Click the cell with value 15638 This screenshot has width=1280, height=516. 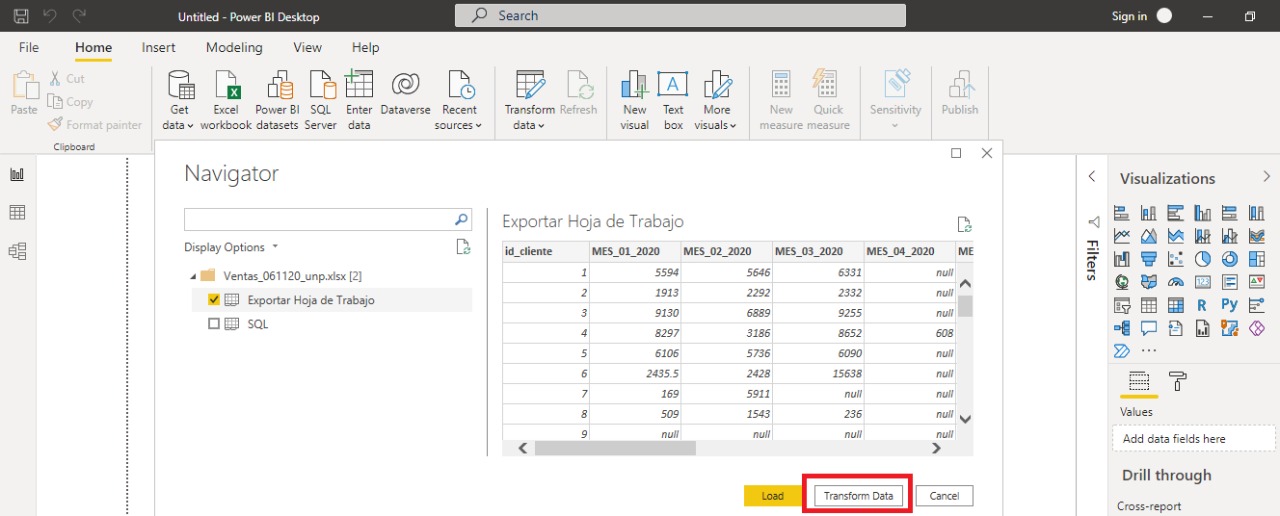(819, 372)
